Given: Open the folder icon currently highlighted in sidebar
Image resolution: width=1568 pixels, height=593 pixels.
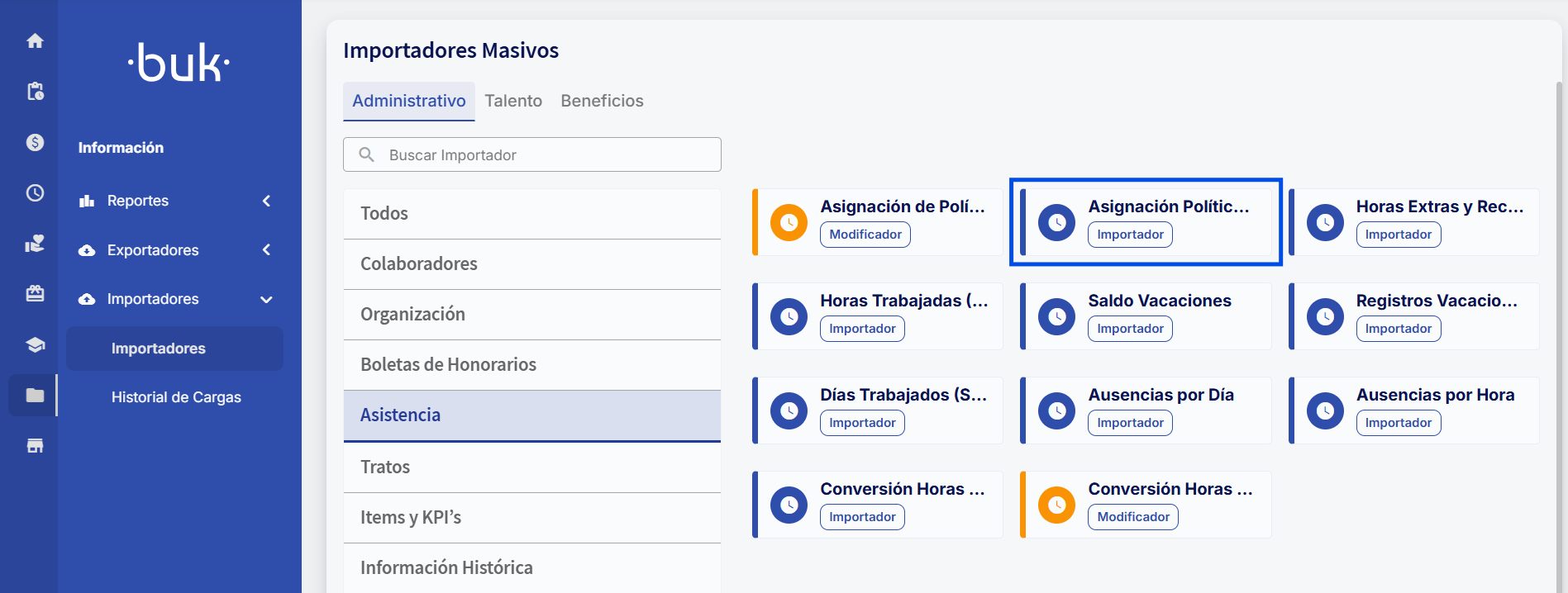Looking at the screenshot, I should tap(34, 395).
